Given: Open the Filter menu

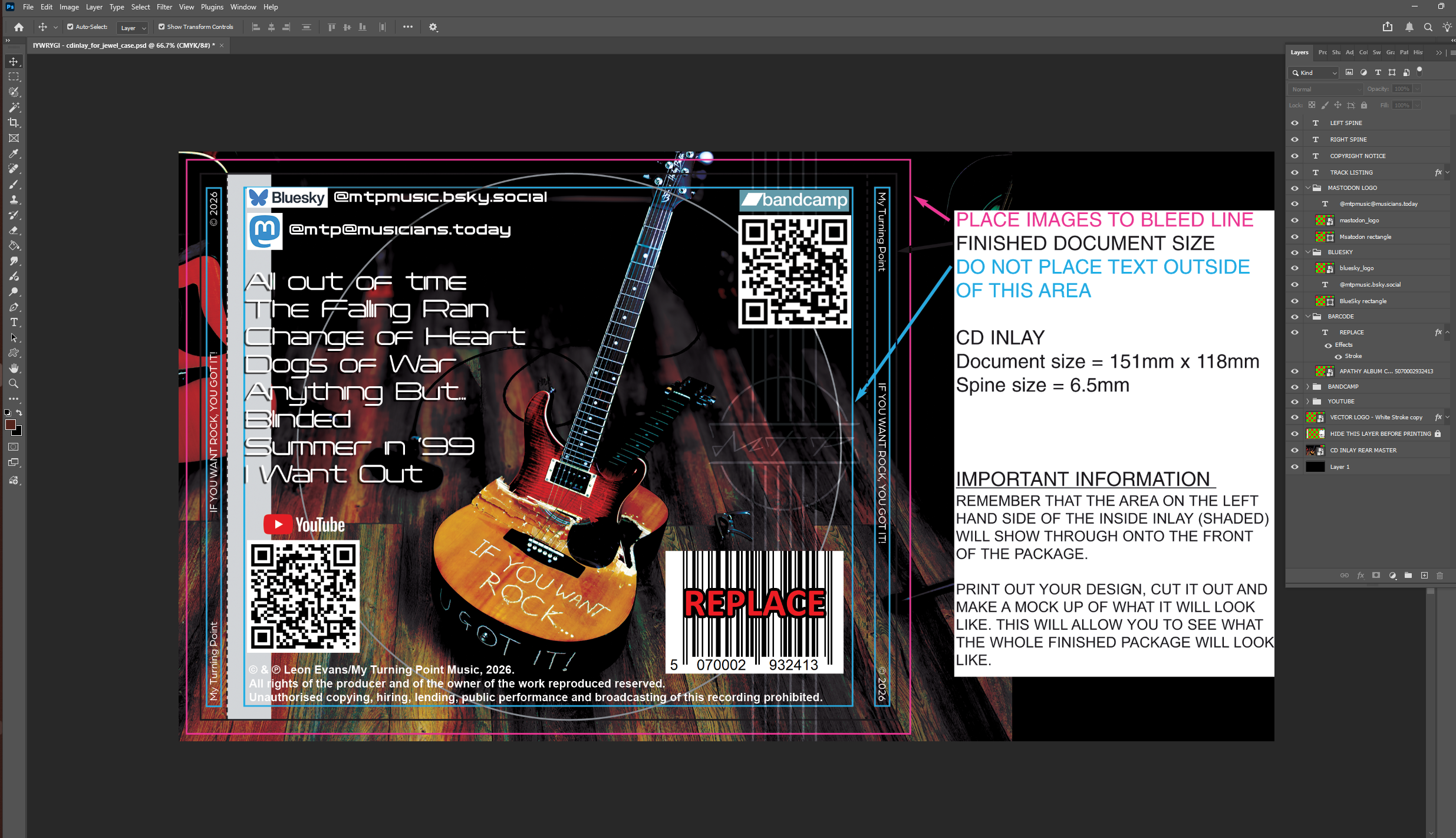Looking at the screenshot, I should tap(164, 7).
